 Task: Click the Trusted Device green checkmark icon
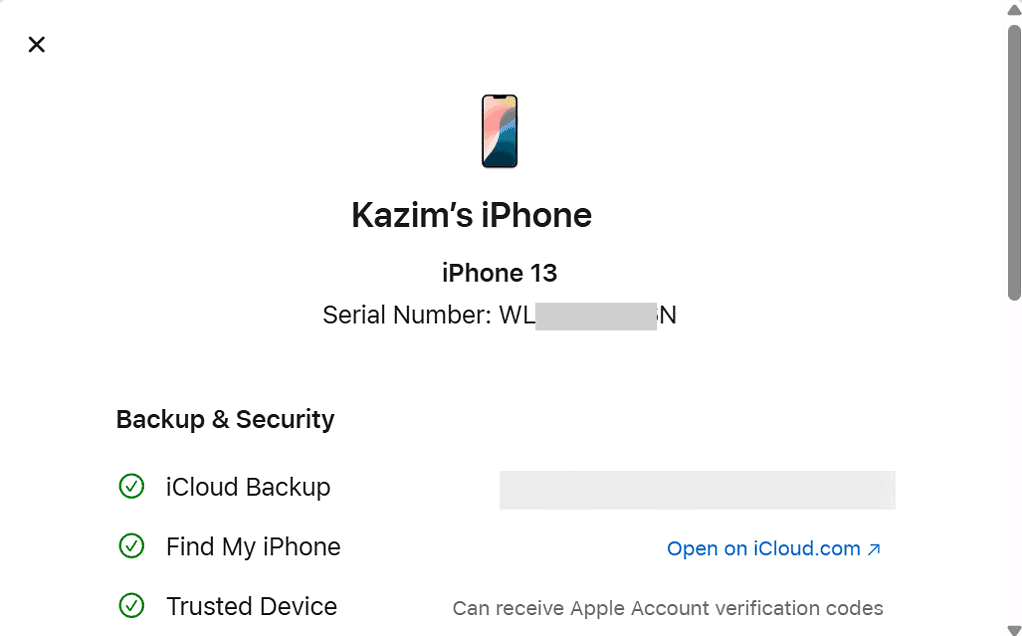(x=132, y=606)
